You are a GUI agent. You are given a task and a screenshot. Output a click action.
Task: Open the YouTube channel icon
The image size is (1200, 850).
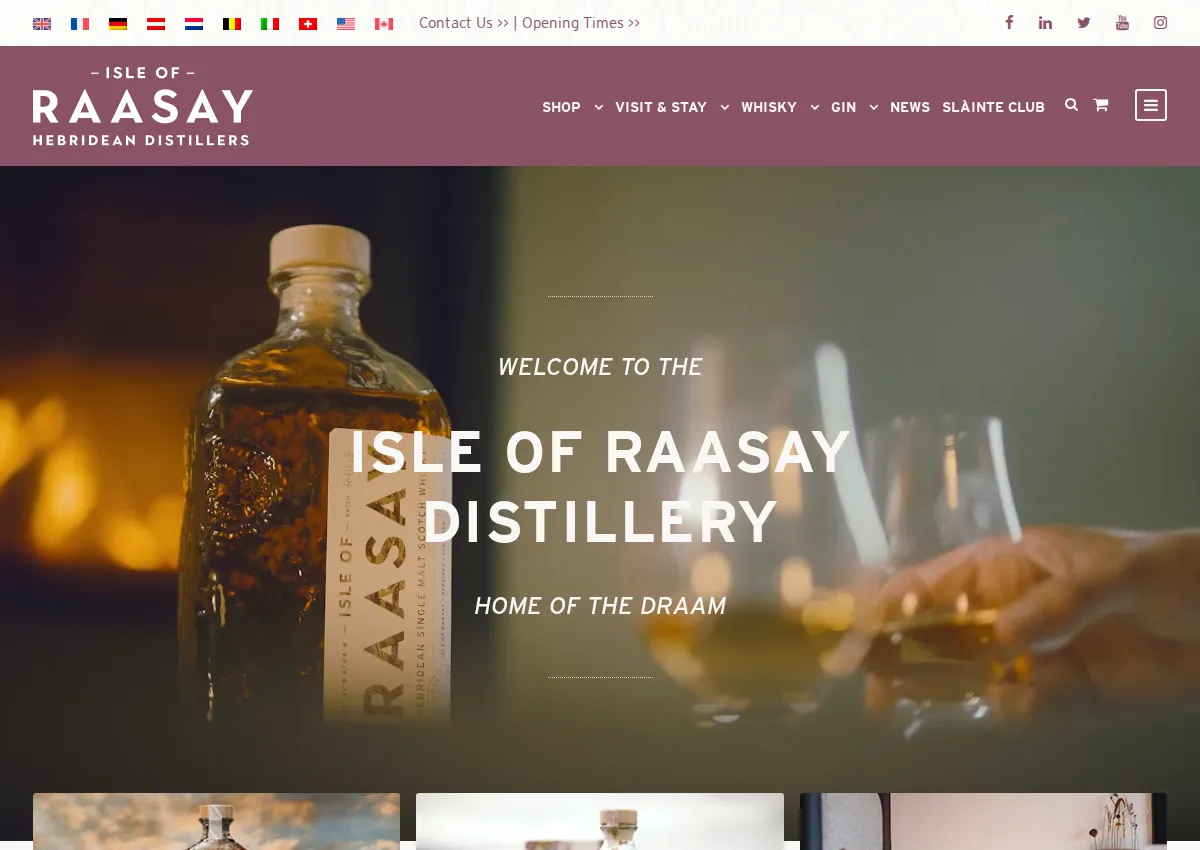[1122, 23]
